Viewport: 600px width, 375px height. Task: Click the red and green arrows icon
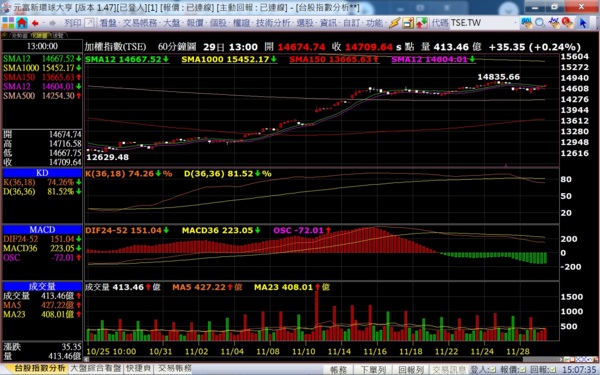point(421,23)
